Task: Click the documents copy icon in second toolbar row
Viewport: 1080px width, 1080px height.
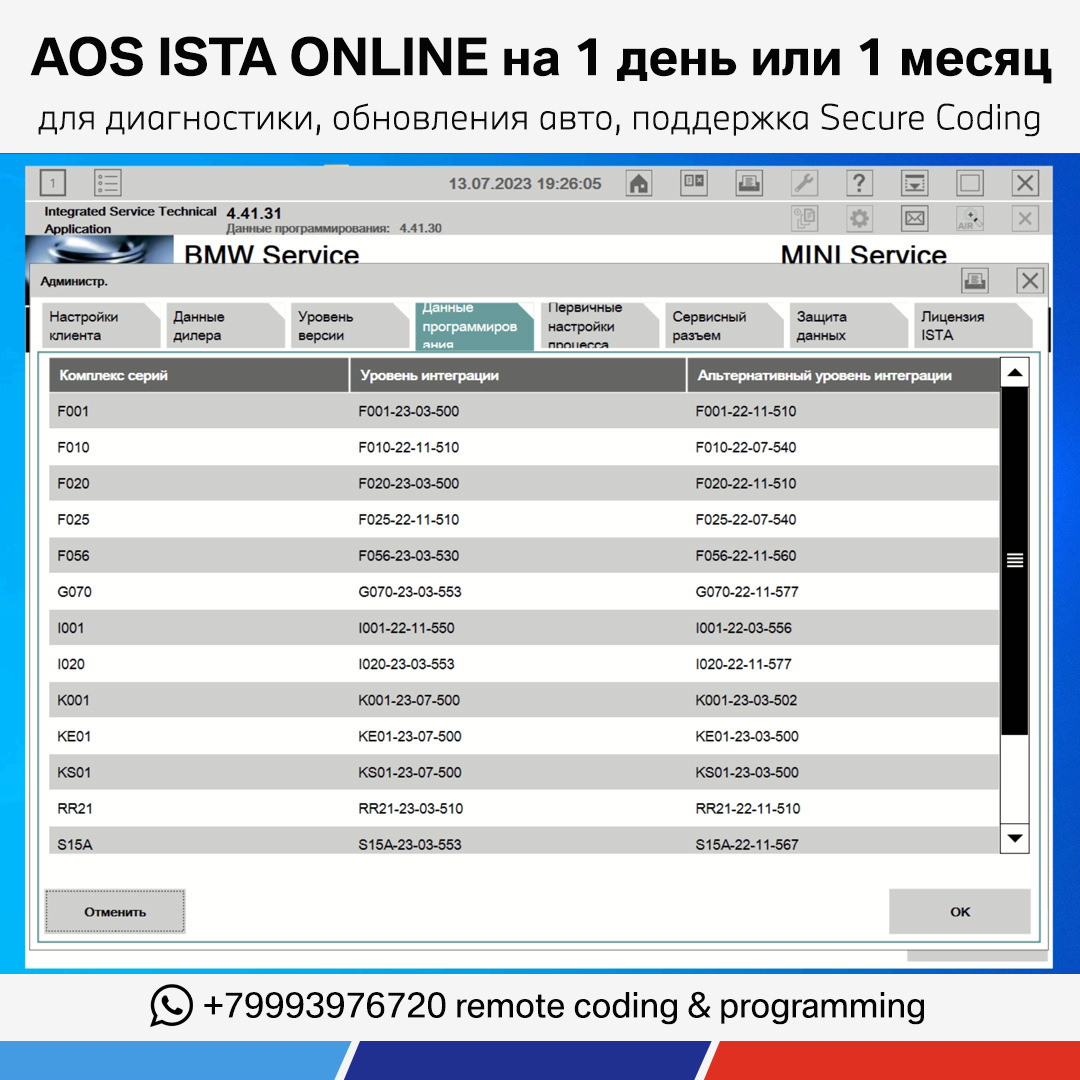Action: coord(804,219)
